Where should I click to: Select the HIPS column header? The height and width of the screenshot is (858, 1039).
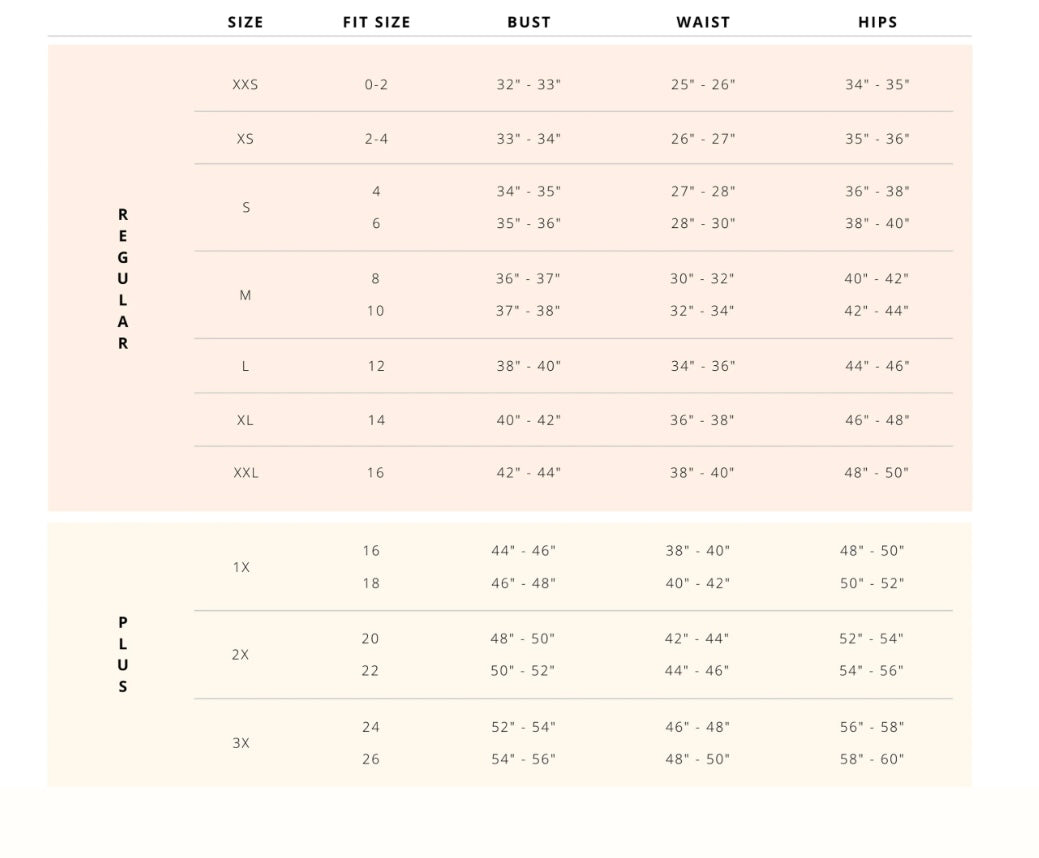tap(877, 22)
